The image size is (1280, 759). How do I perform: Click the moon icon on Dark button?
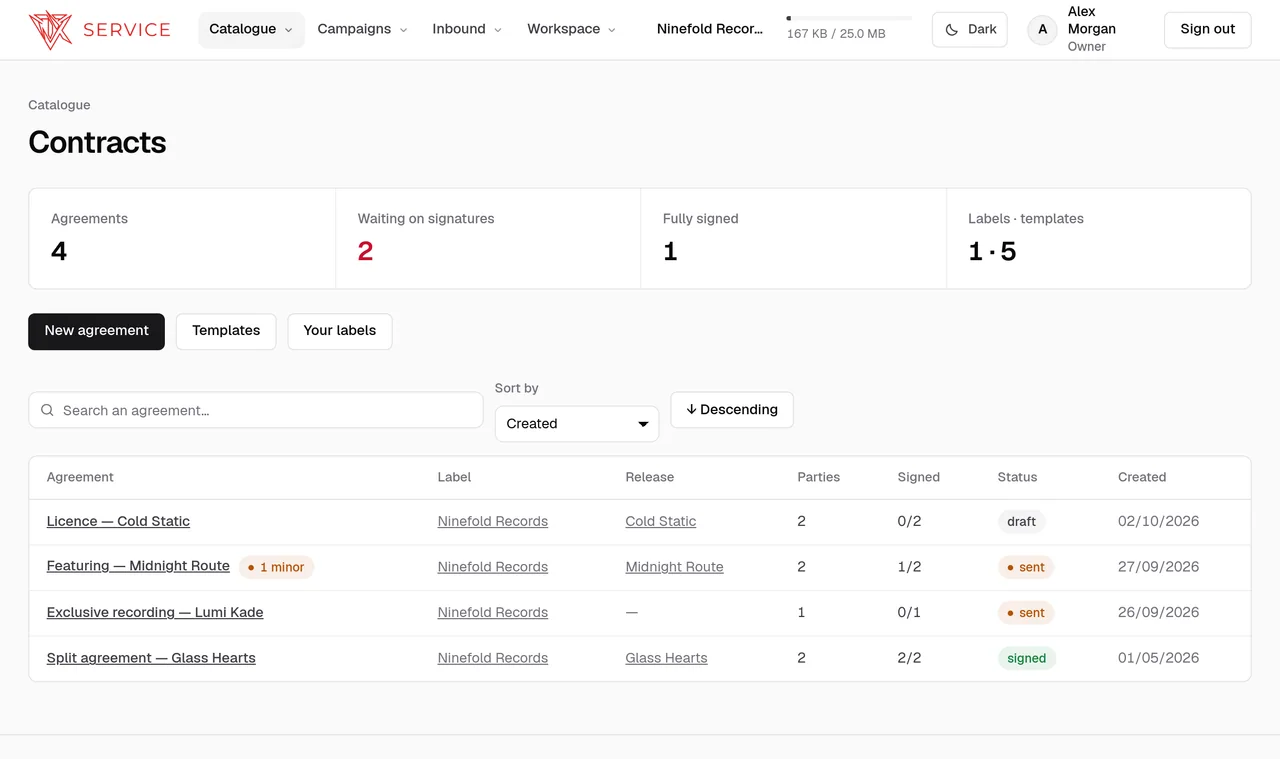[x=952, y=30]
